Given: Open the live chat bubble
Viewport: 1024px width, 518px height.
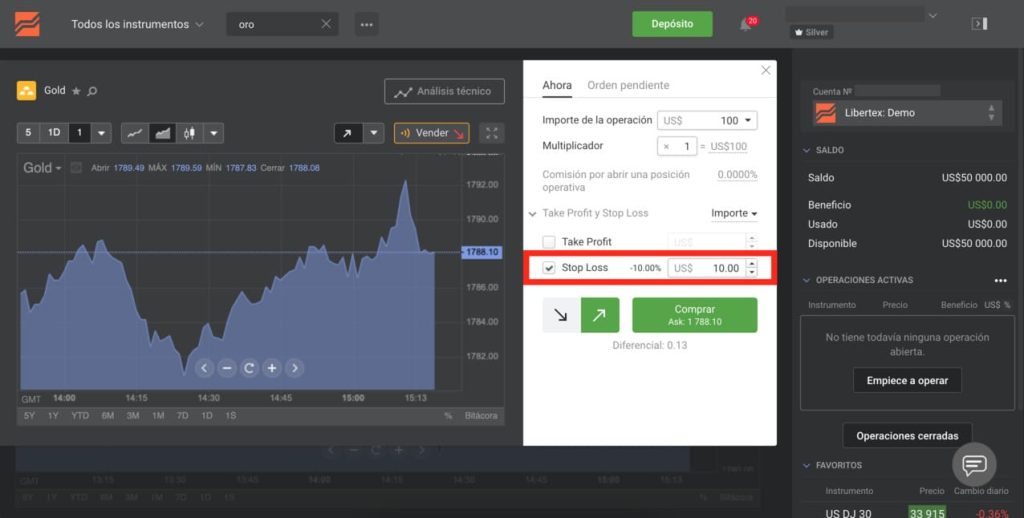Looking at the screenshot, I should (x=974, y=464).
